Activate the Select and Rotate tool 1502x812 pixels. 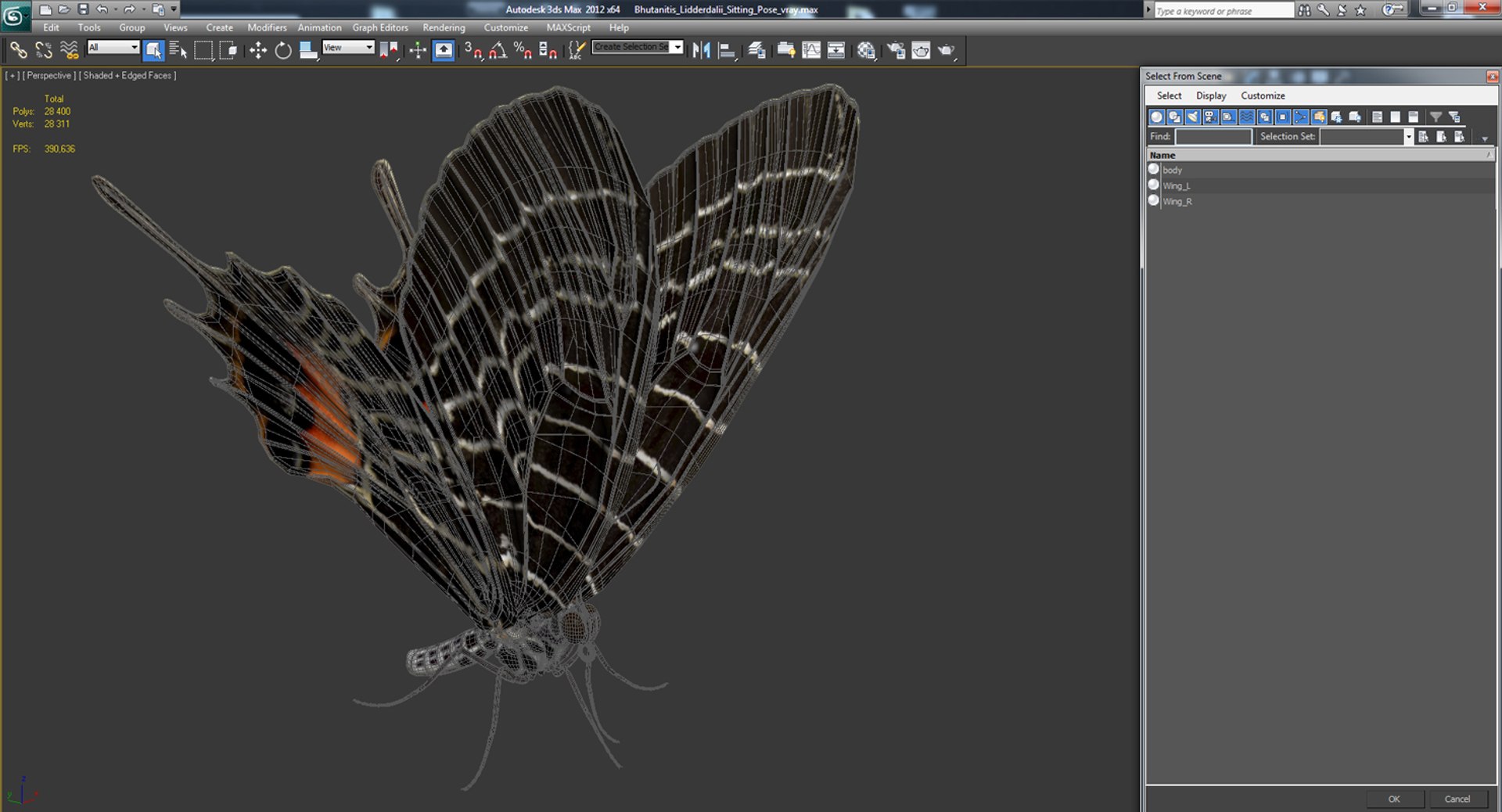pyautogui.click(x=283, y=51)
